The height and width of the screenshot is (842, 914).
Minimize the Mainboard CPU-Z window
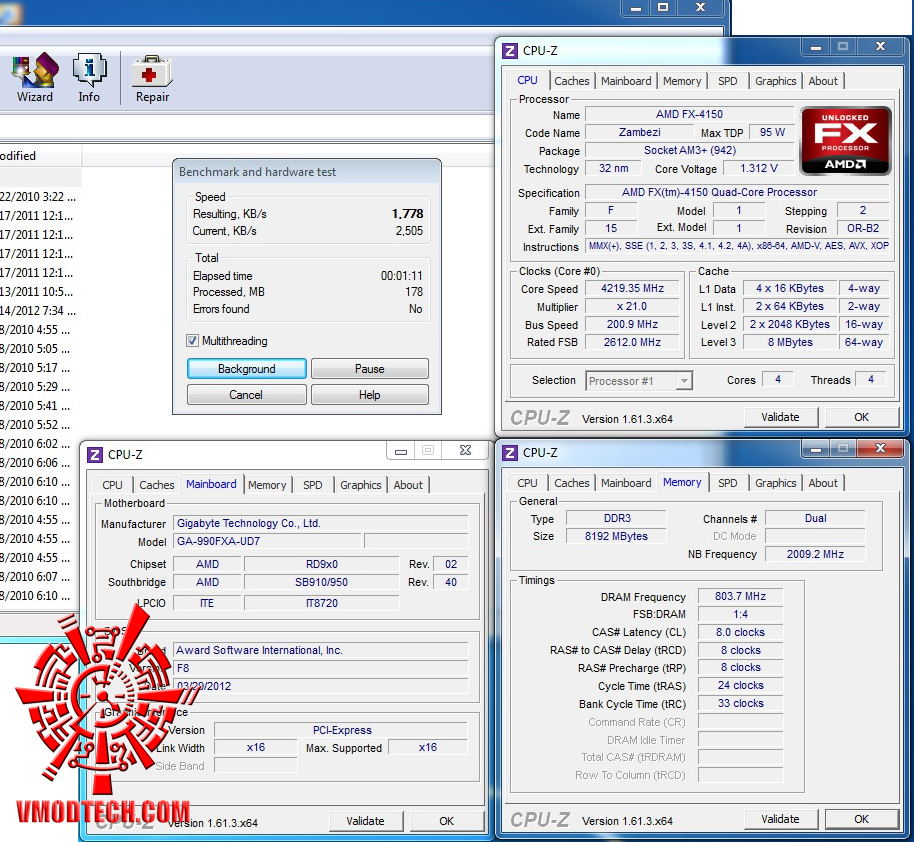coord(401,451)
